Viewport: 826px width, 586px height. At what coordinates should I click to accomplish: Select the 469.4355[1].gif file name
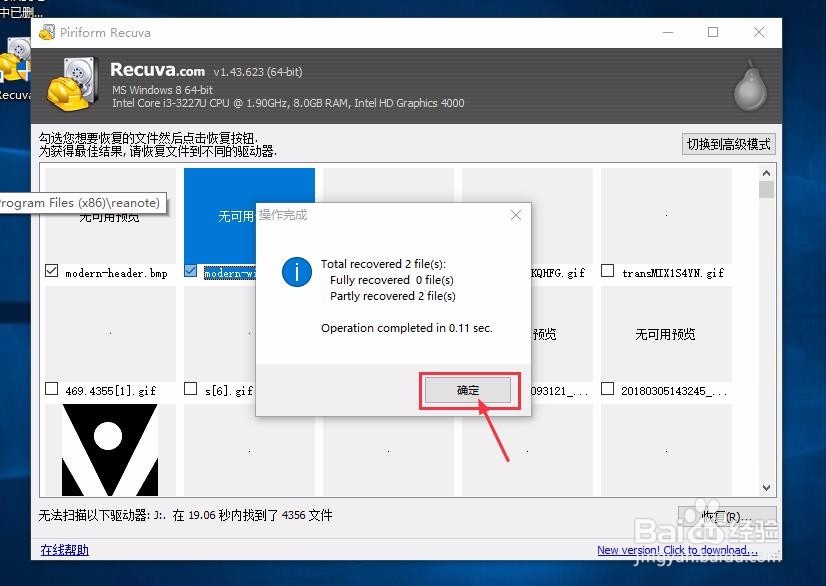pos(111,391)
